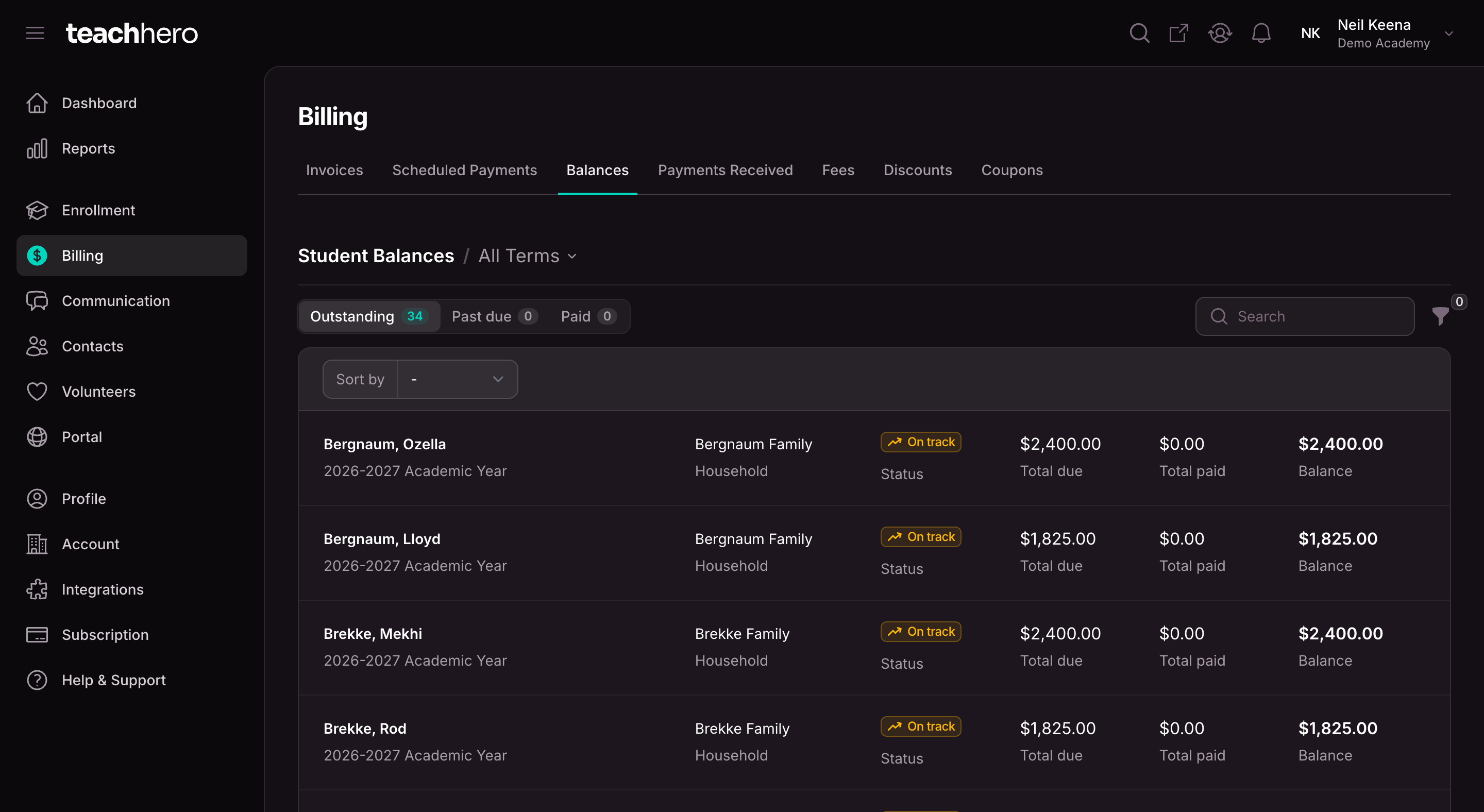Click the Integrations puzzle icon
The image size is (1484, 812).
(x=37, y=590)
